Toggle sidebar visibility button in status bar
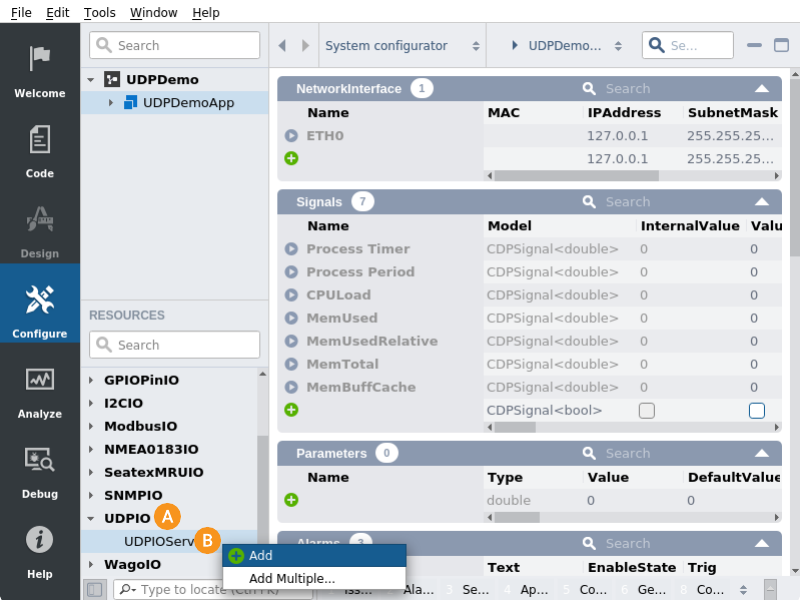 [94, 590]
